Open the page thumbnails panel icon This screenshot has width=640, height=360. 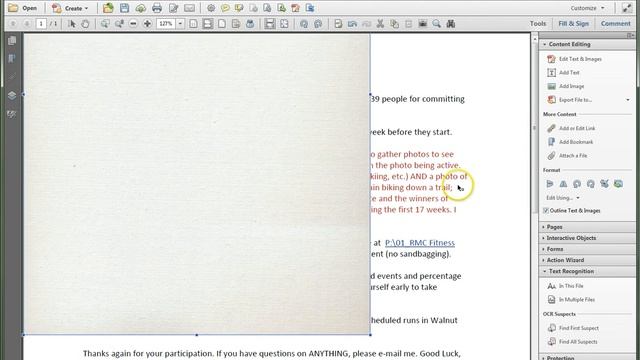point(12,40)
